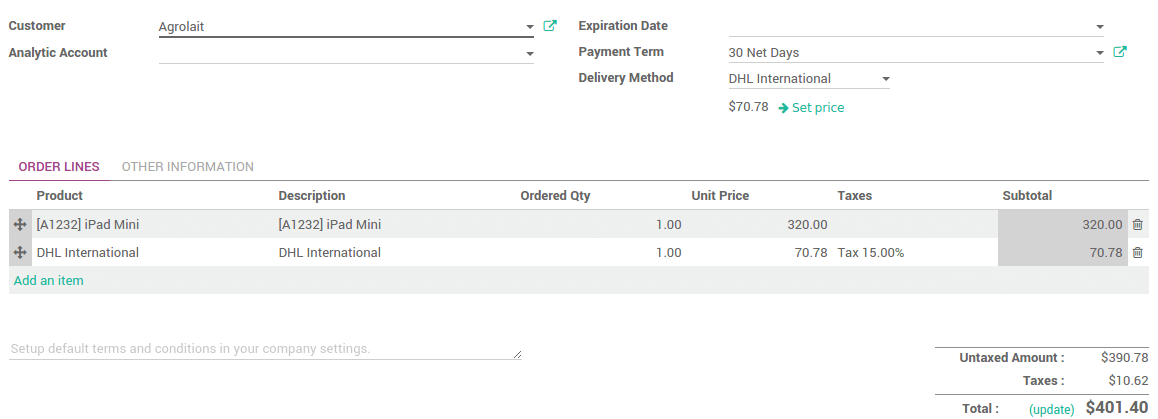Open the Expiration Date picker dropdown
1158x419 pixels.
point(1099,27)
